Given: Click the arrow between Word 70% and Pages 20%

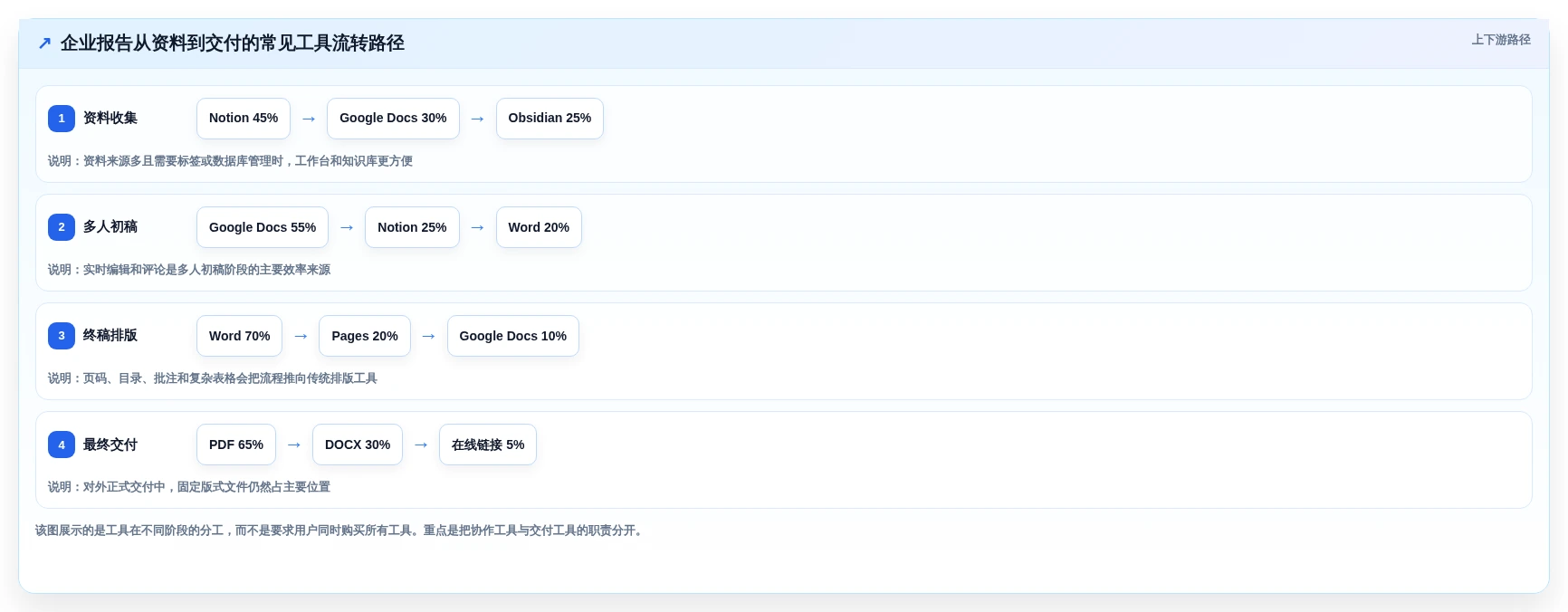Looking at the screenshot, I should (301, 336).
